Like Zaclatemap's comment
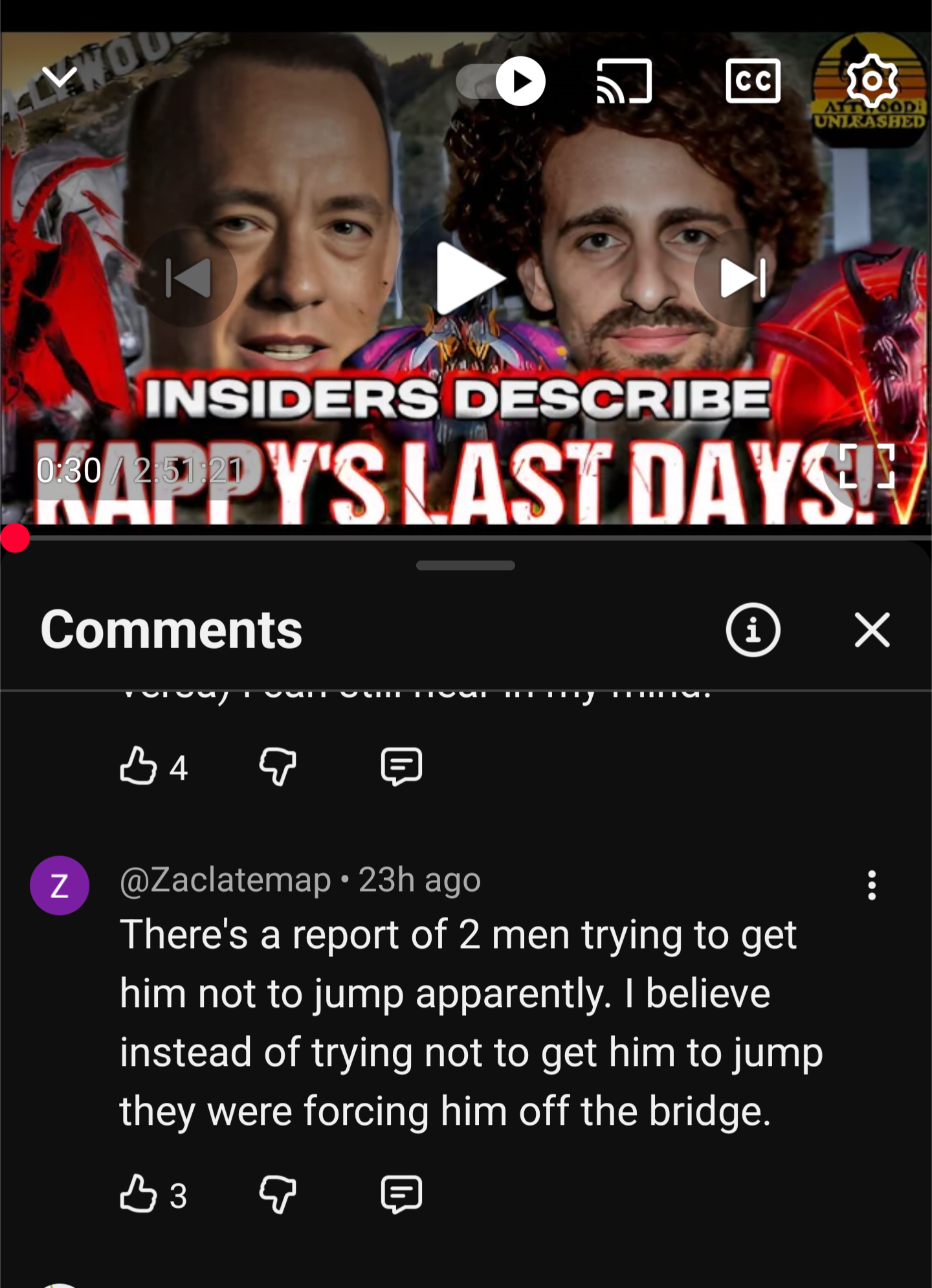 pyautogui.click(x=139, y=1194)
